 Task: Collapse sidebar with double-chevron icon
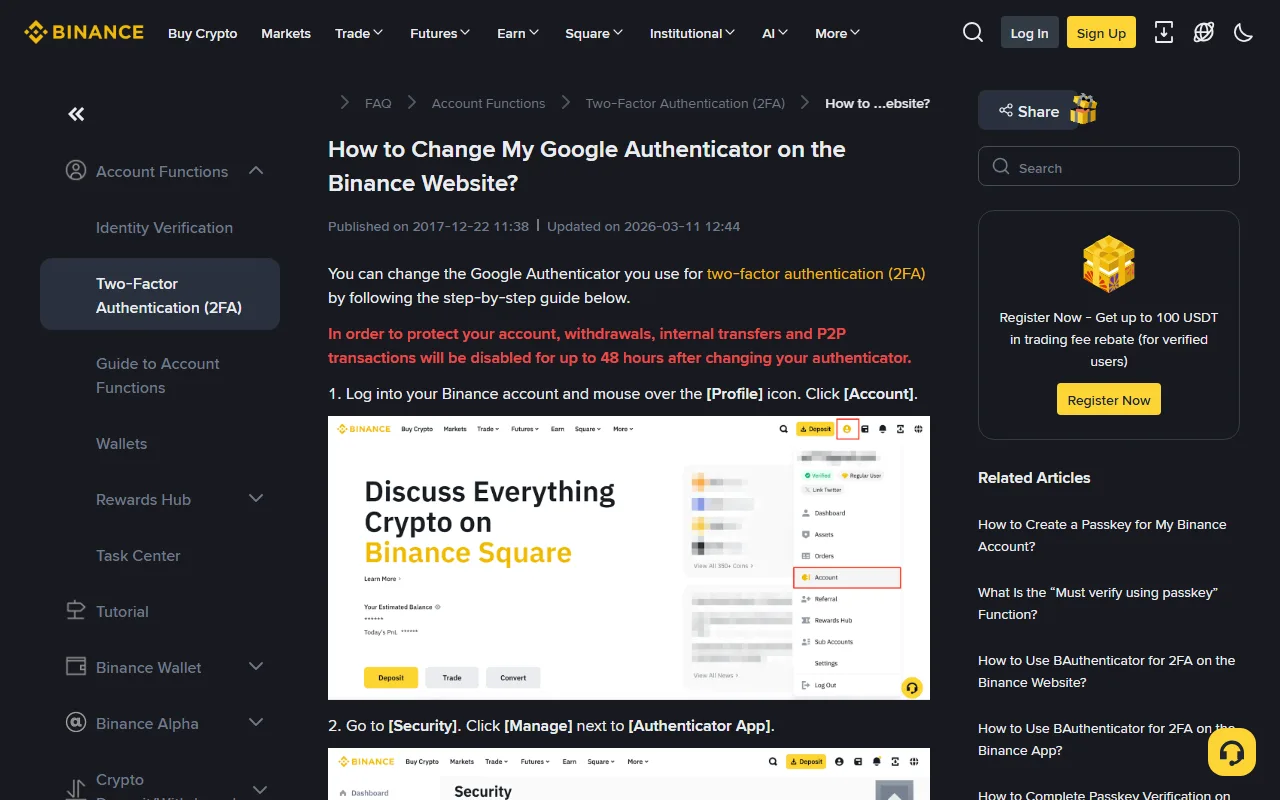76,114
